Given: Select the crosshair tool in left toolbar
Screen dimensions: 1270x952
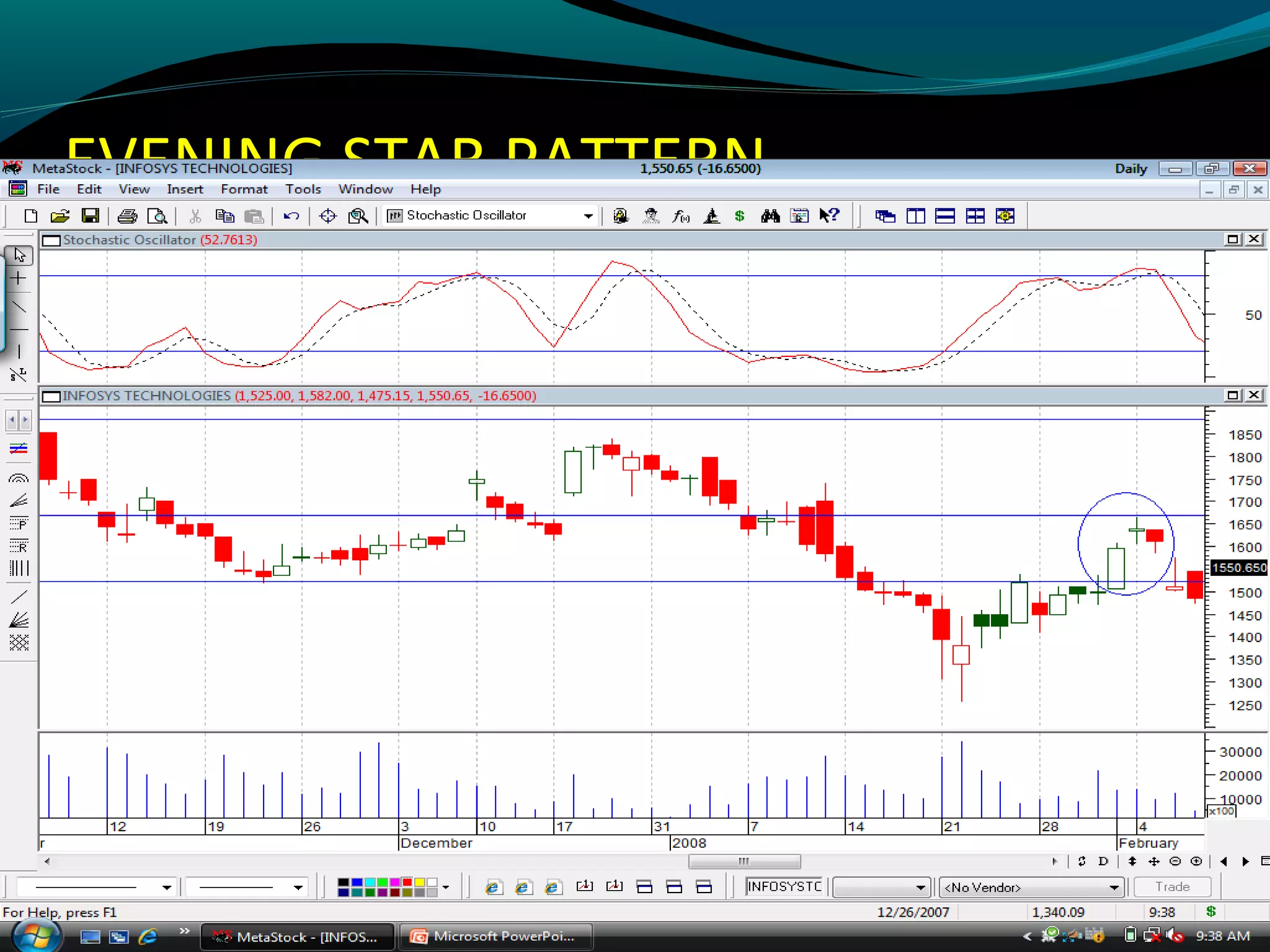Looking at the screenshot, I should click(x=19, y=278).
